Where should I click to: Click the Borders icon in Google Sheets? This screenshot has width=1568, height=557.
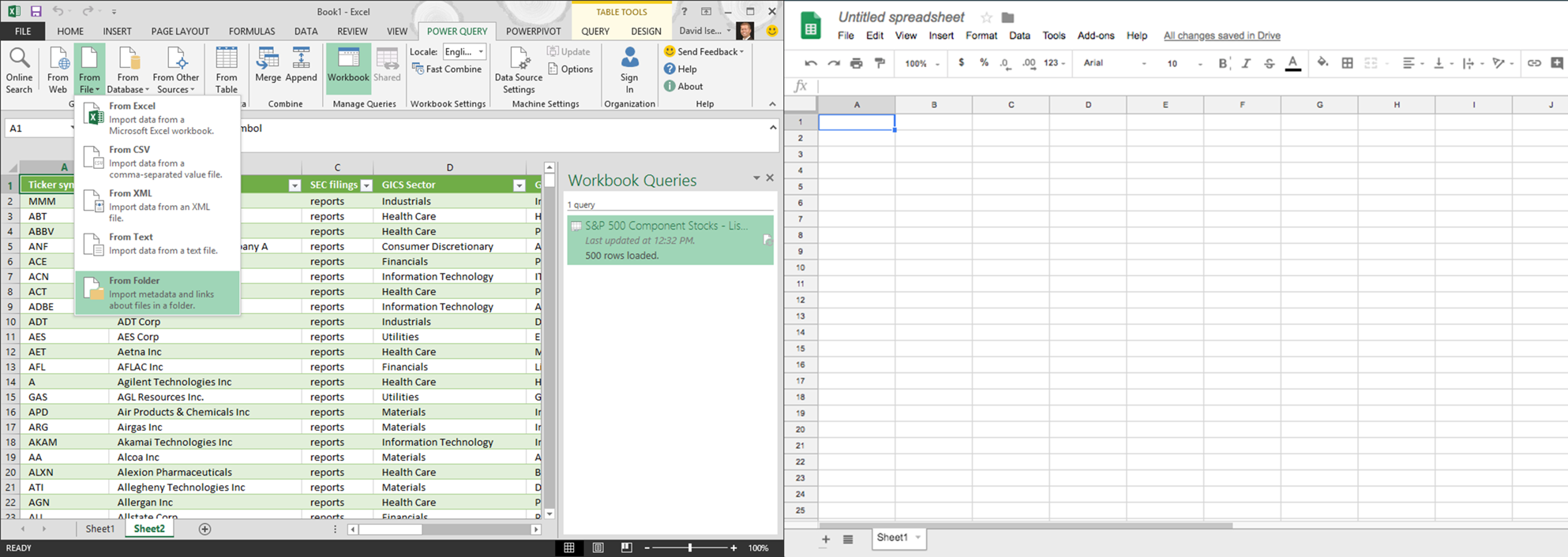[1347, 63]
